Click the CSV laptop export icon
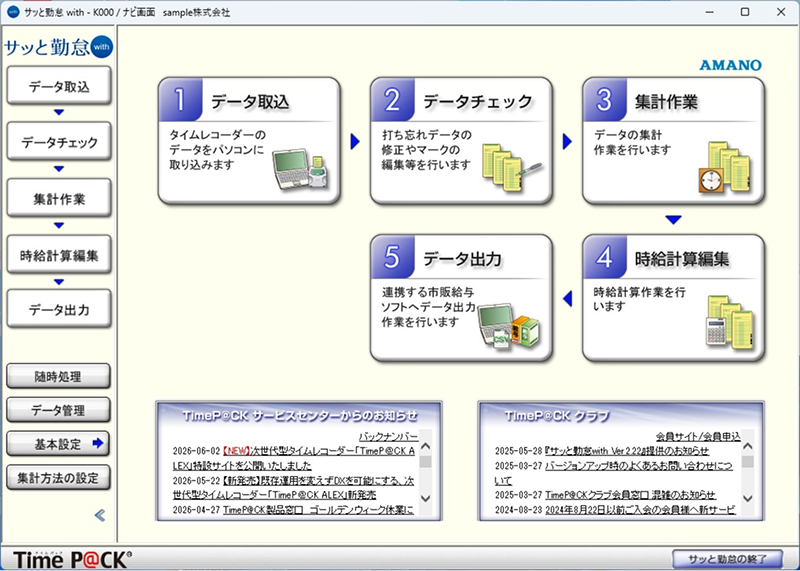The height and width of the screenshot is (571, 800). click(x=509, y=327)
